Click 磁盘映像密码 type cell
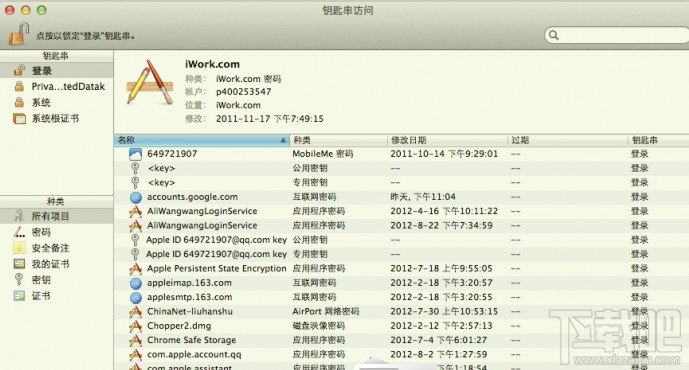The image size is (689, 370). [x=319, y=326]
